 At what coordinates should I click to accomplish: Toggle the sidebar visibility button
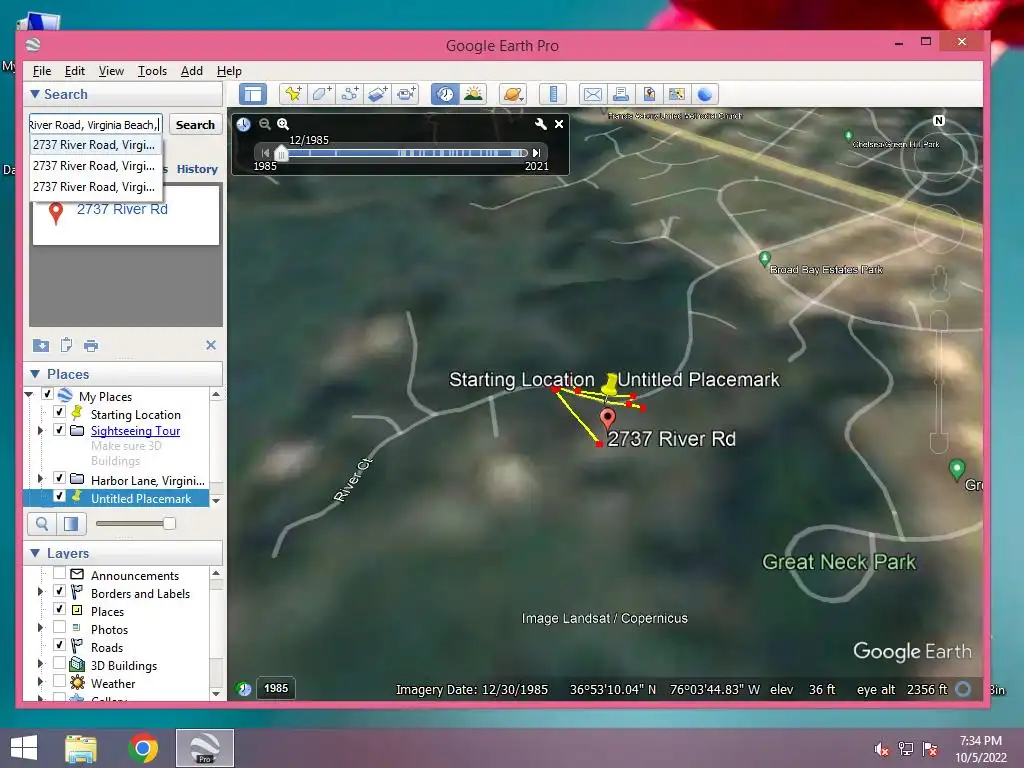click(x=253, y=94)
